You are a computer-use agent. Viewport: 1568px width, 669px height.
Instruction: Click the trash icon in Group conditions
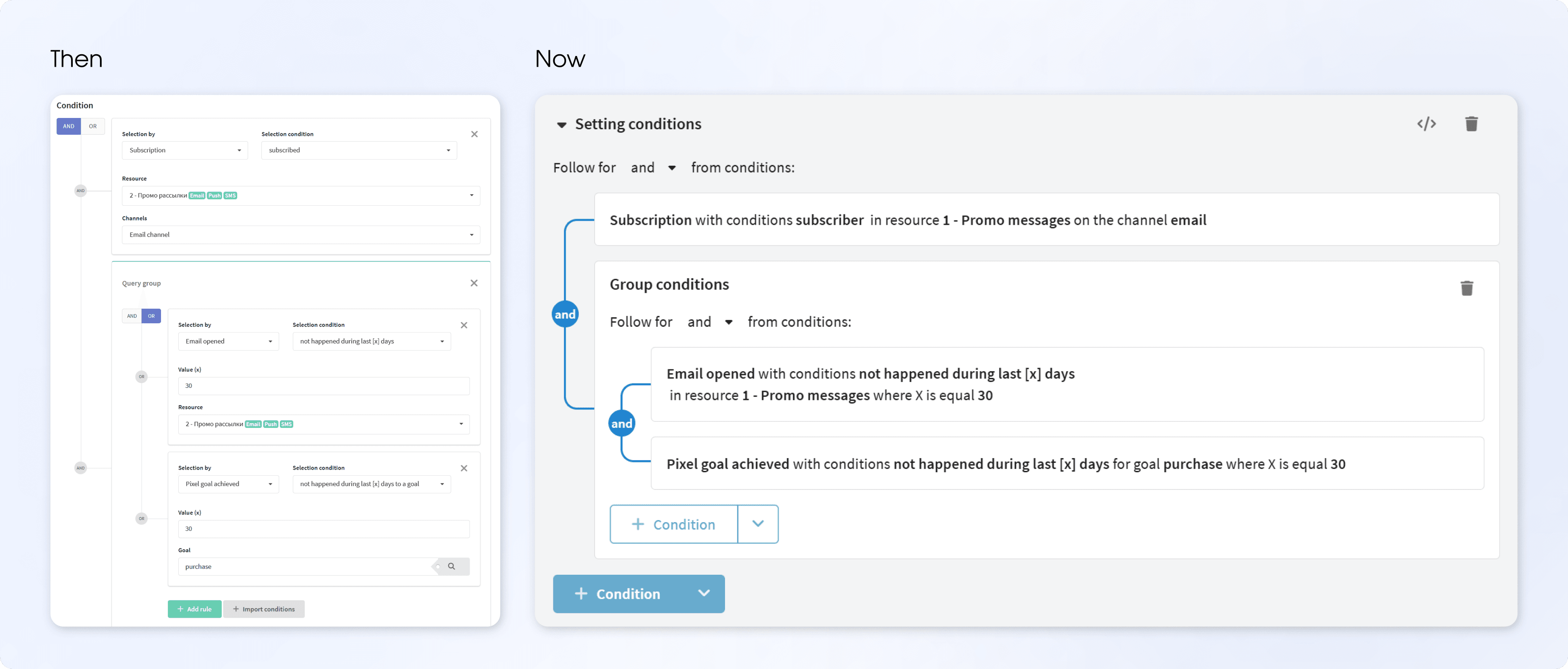click(1466, 288)
